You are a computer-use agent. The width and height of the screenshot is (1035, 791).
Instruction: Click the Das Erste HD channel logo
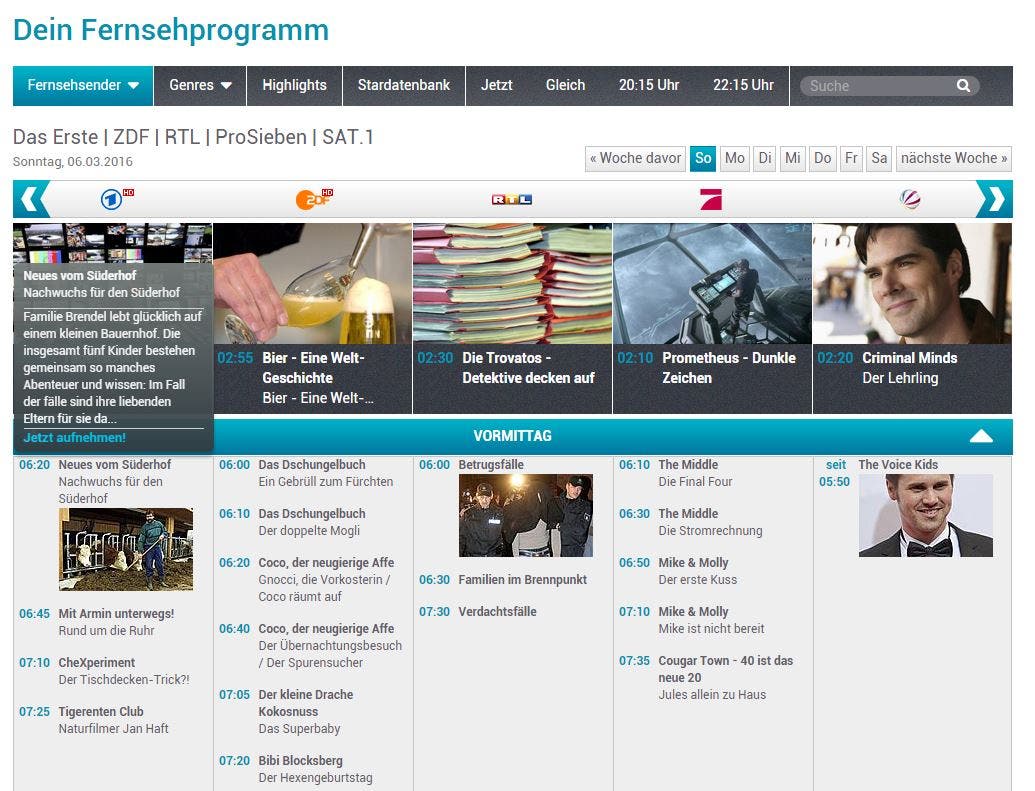[117, 198]
